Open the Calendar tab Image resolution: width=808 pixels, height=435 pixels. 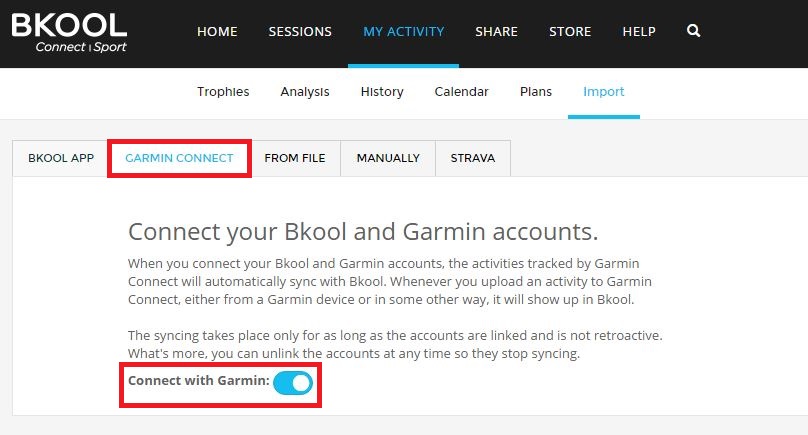click(x=461, y=92)
